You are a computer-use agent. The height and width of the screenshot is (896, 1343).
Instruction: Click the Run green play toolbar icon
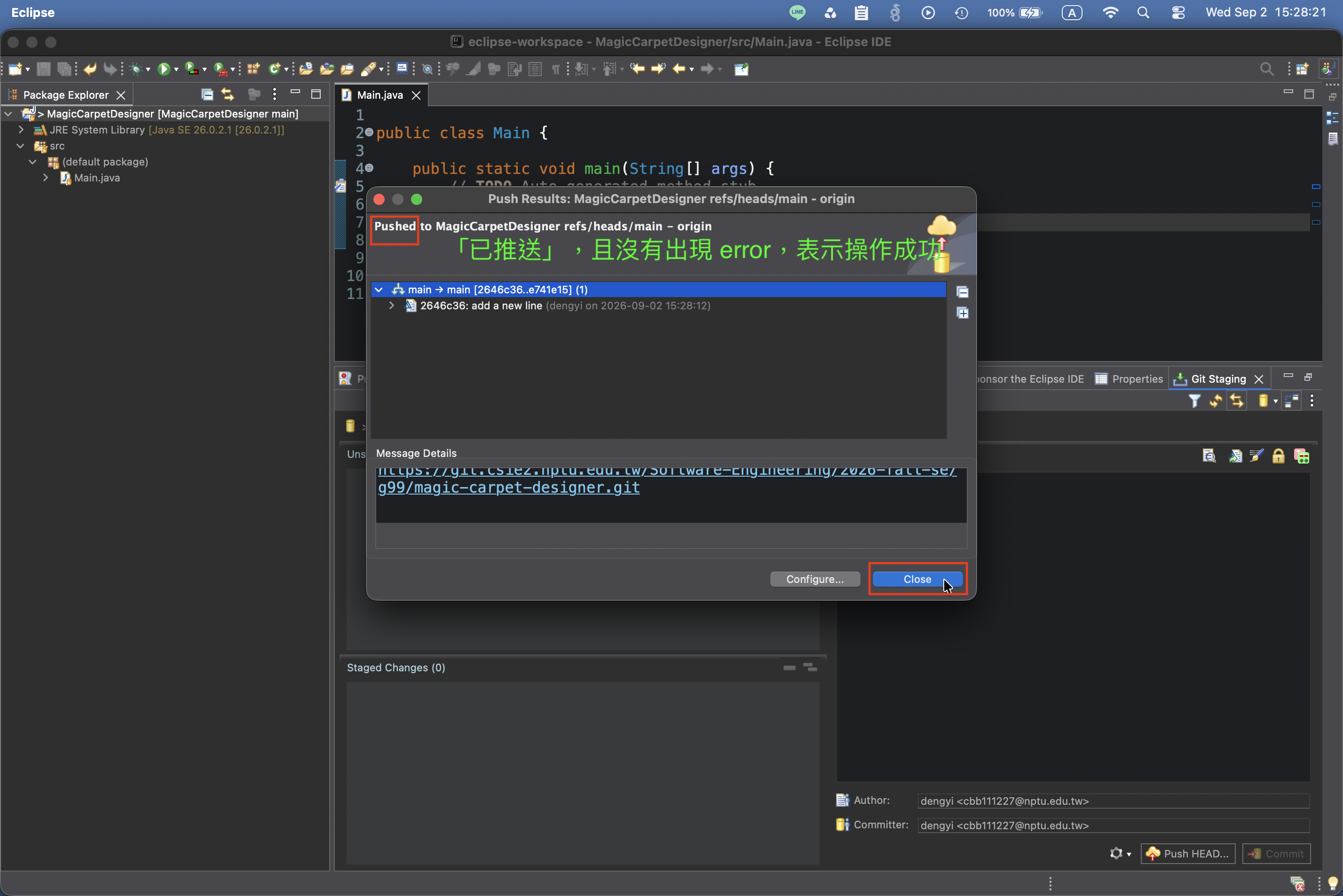[164, 69]
